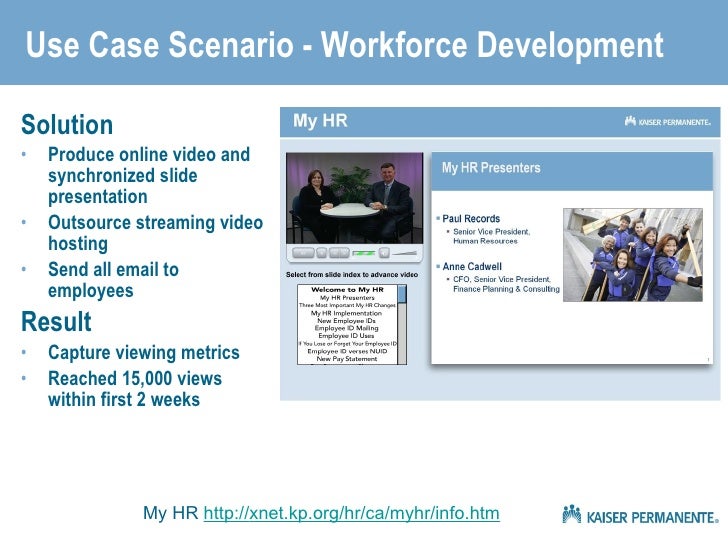Click the 'My HR' panel title
Screen dimensions: 728x546
click(x=320, y=121)
